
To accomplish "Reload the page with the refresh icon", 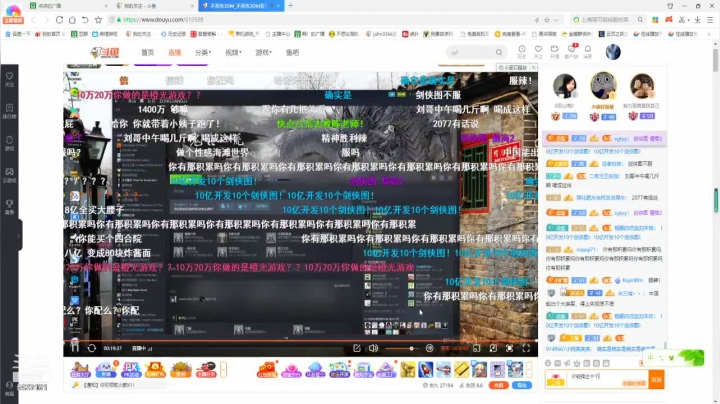I will pyautogui.click(x=59, y=20).
